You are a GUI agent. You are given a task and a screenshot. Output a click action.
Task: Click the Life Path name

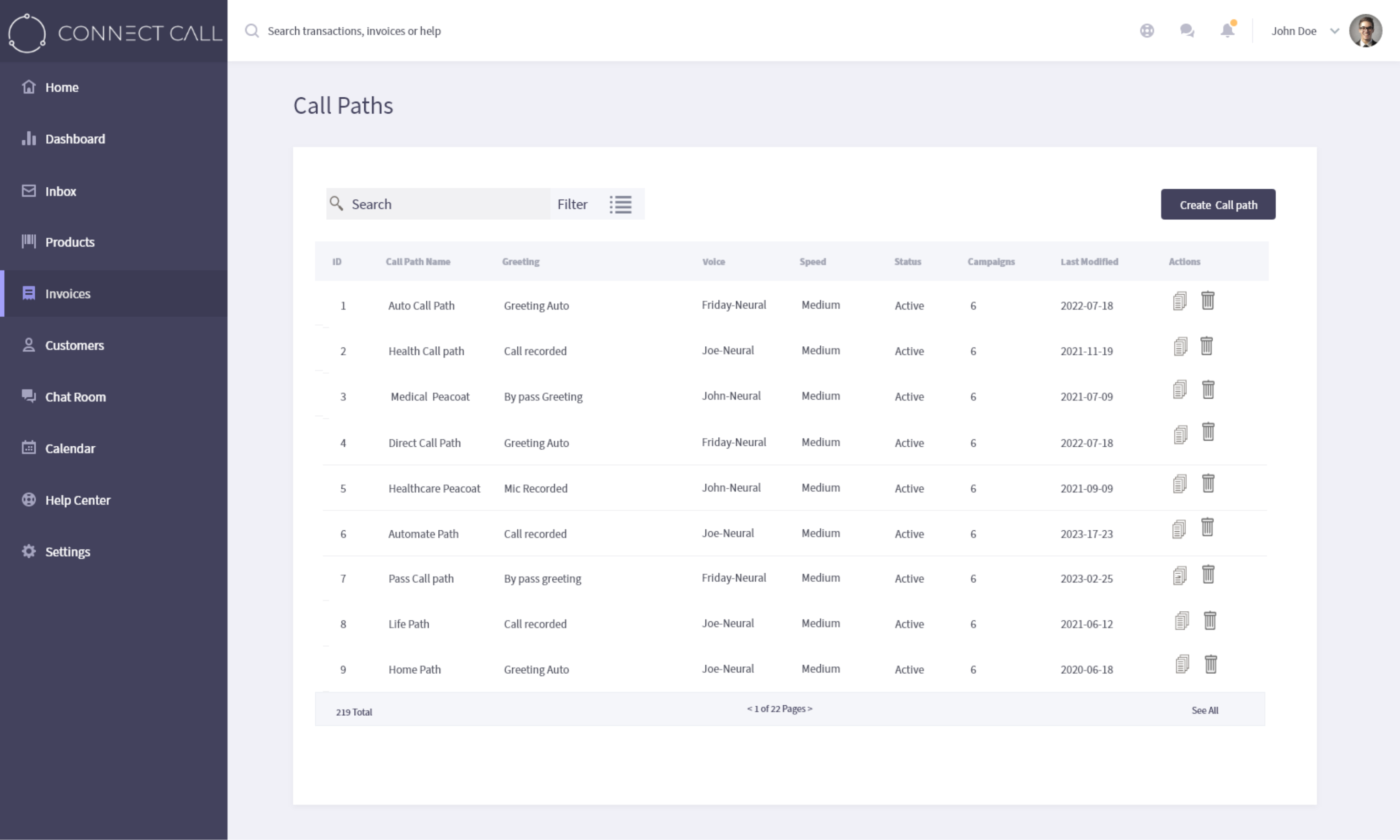[x=409, y=624]
